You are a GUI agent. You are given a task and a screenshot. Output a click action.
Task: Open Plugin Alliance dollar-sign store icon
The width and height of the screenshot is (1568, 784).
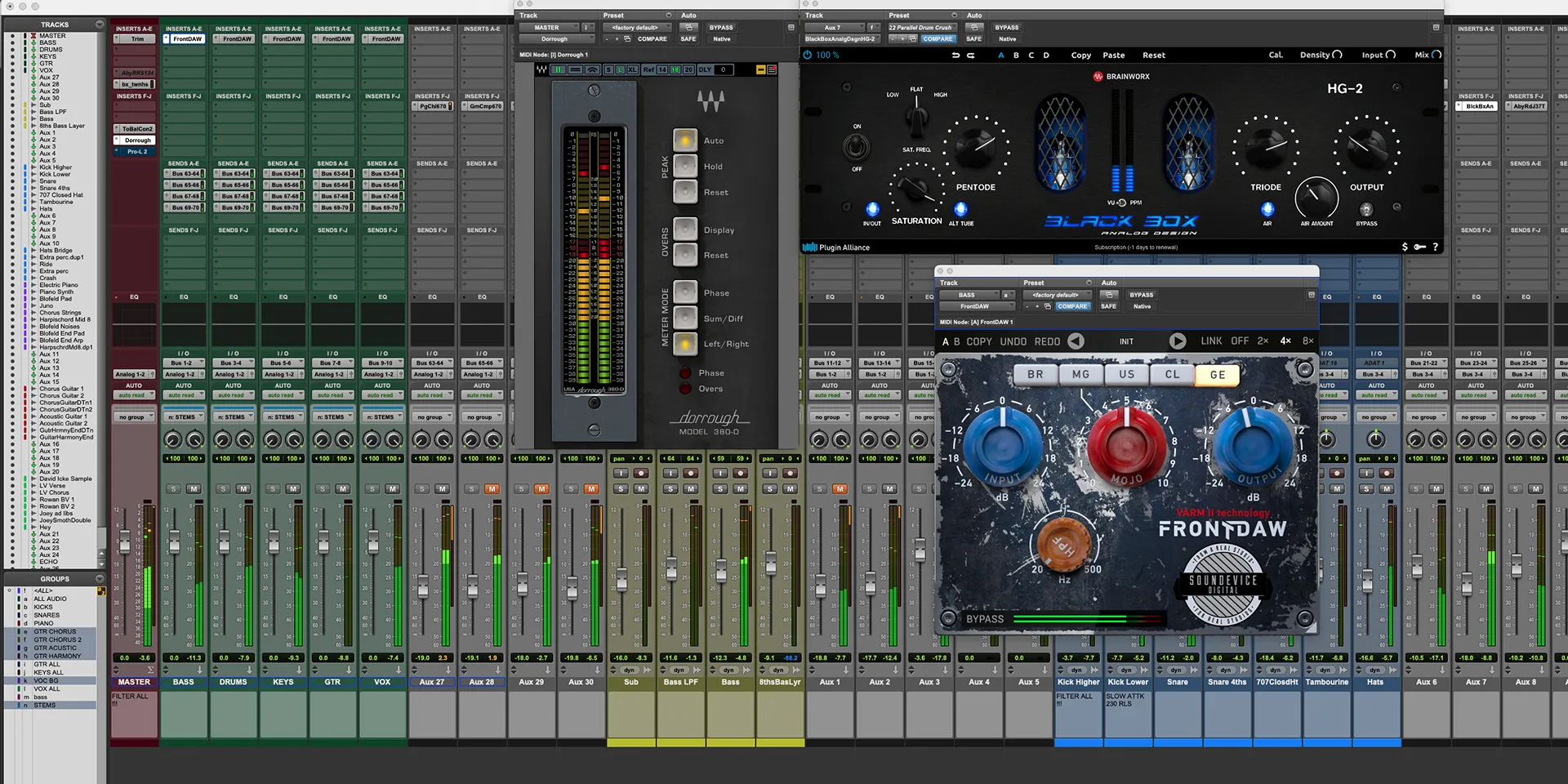click(1405, 247)
